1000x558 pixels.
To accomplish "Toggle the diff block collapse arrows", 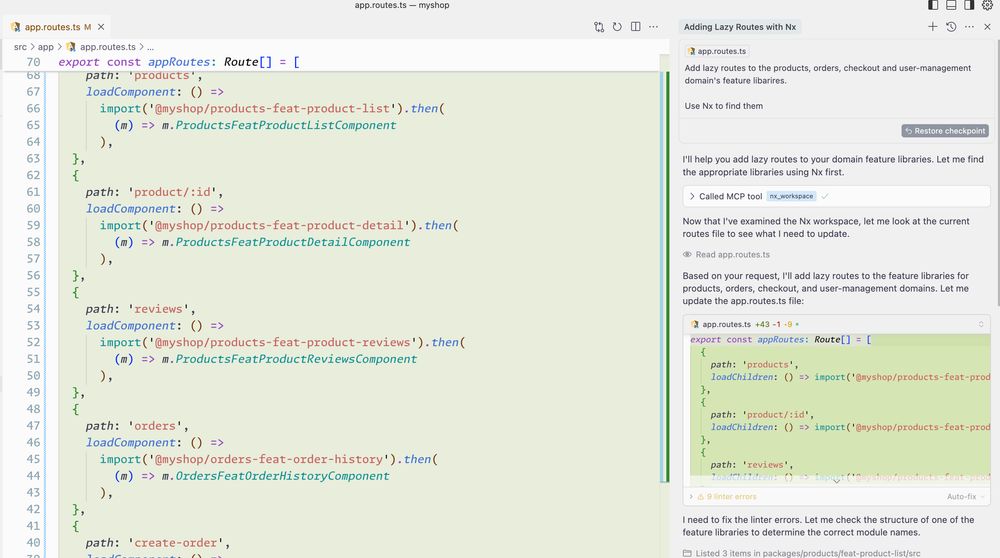I will click(x=981, y=324).
